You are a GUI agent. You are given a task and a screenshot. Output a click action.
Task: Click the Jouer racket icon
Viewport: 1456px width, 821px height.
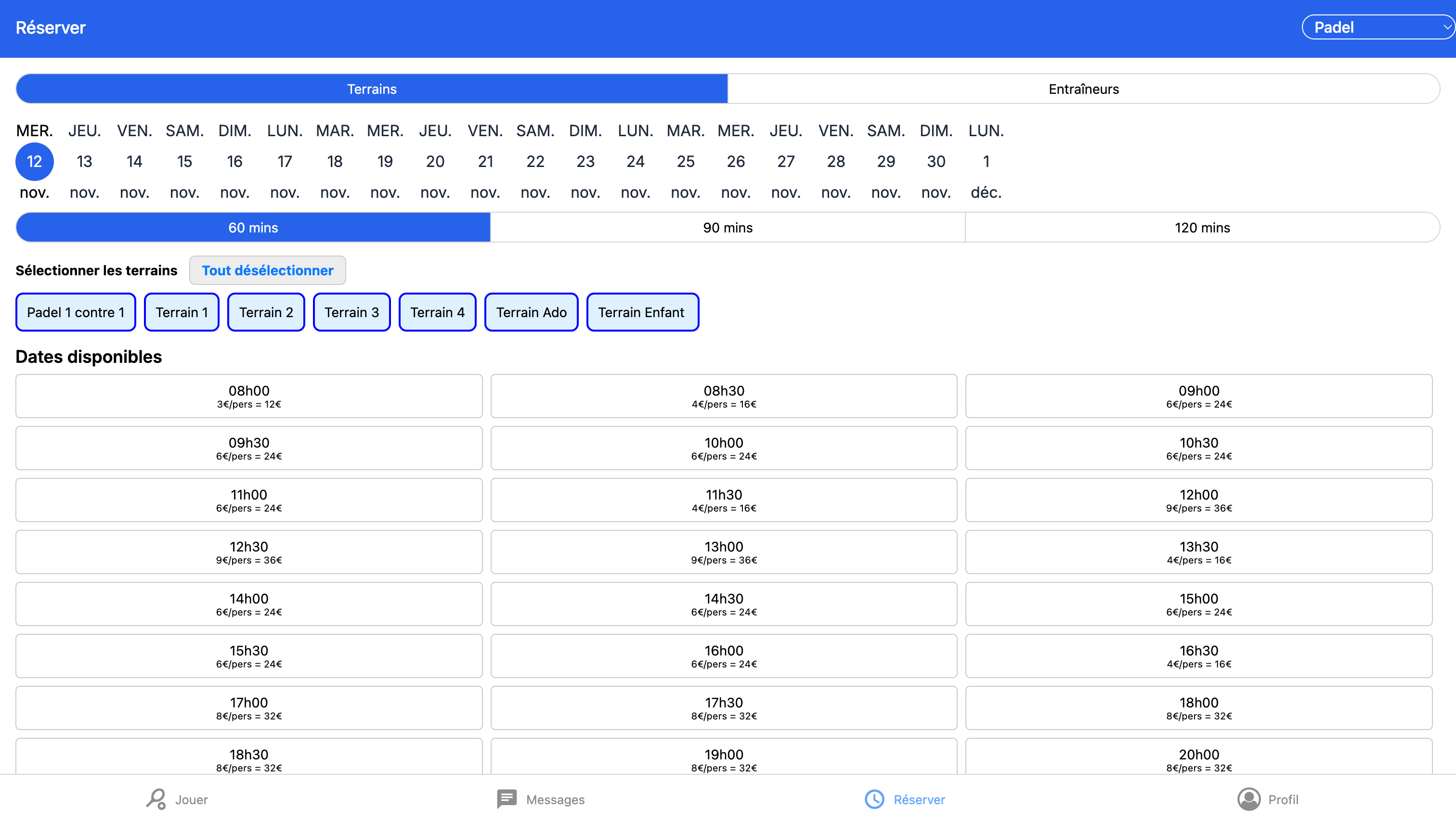pos(156,799)
